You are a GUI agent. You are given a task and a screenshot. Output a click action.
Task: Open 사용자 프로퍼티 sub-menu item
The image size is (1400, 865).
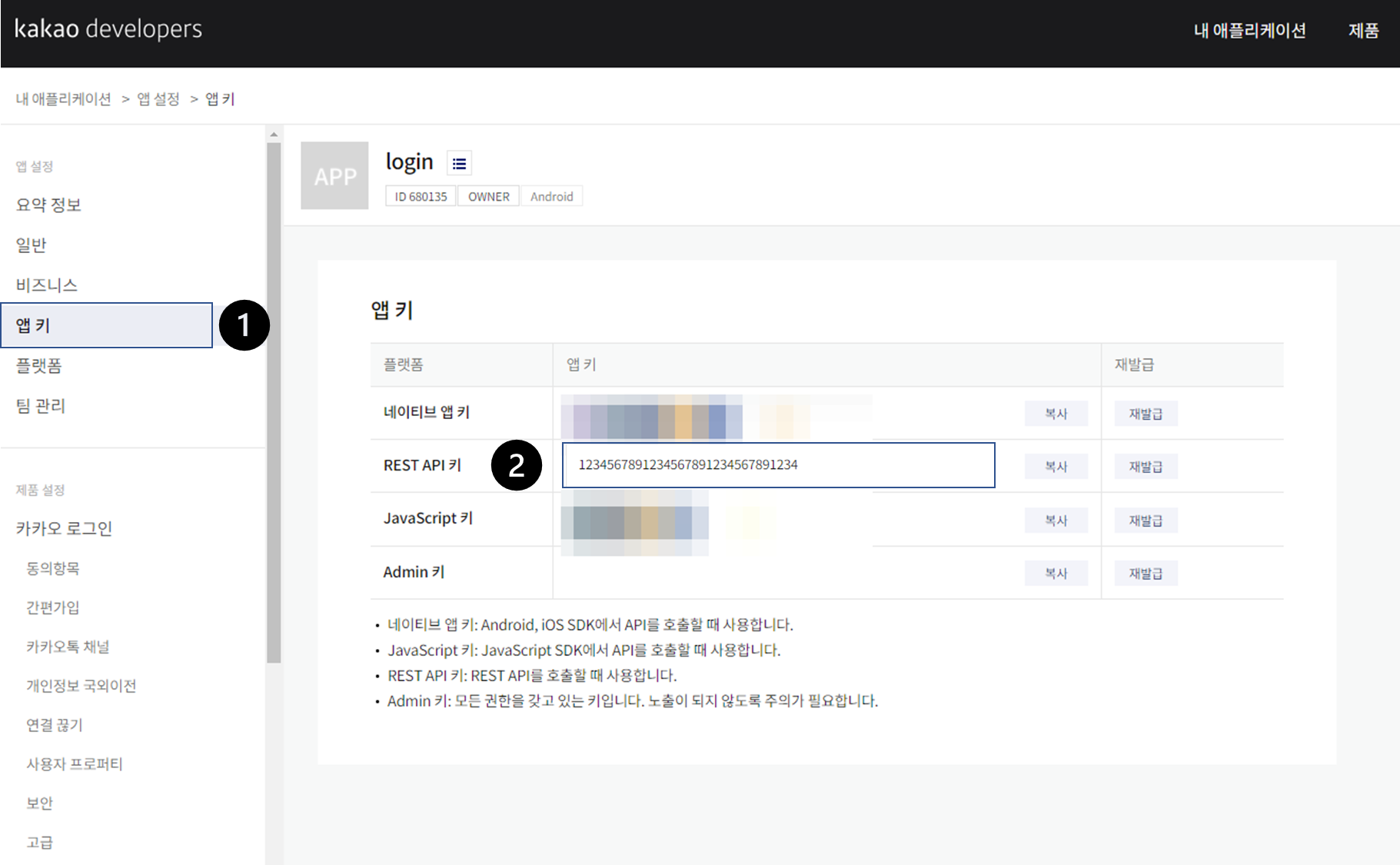coord(75,764)
